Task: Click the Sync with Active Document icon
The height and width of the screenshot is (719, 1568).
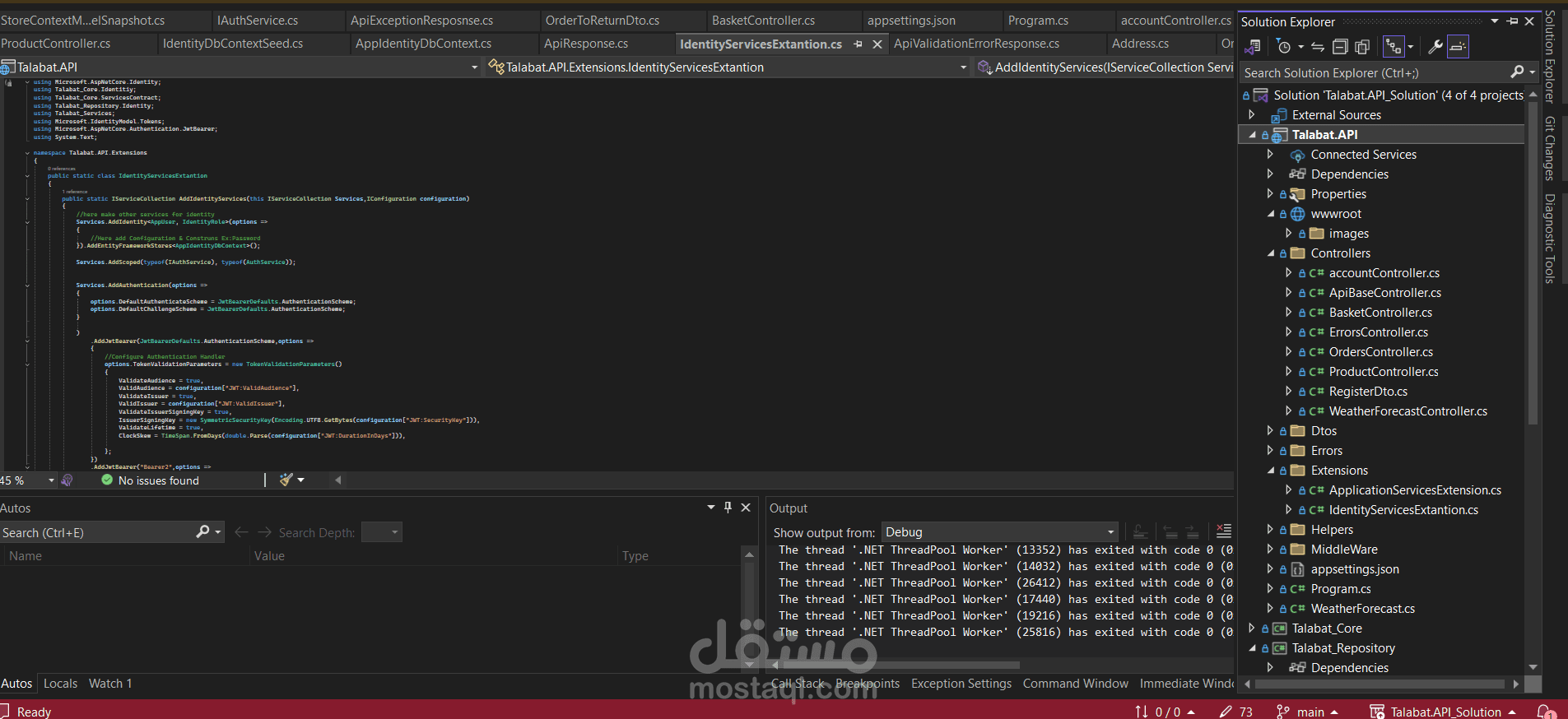Action: (1317, 47)
